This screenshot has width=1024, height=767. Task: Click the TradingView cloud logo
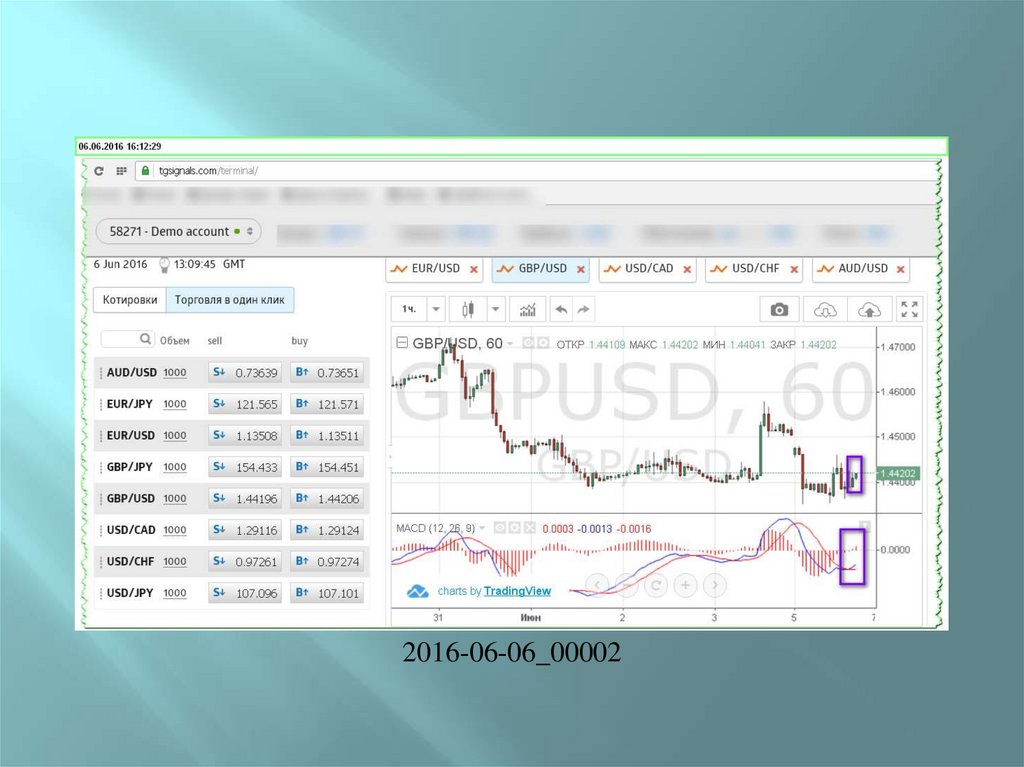(418, 592)
